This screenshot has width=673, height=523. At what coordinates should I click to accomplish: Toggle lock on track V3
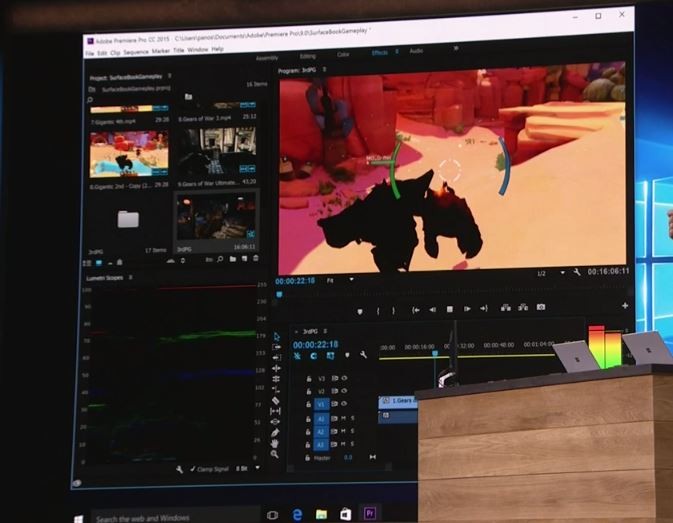[309, 379]
